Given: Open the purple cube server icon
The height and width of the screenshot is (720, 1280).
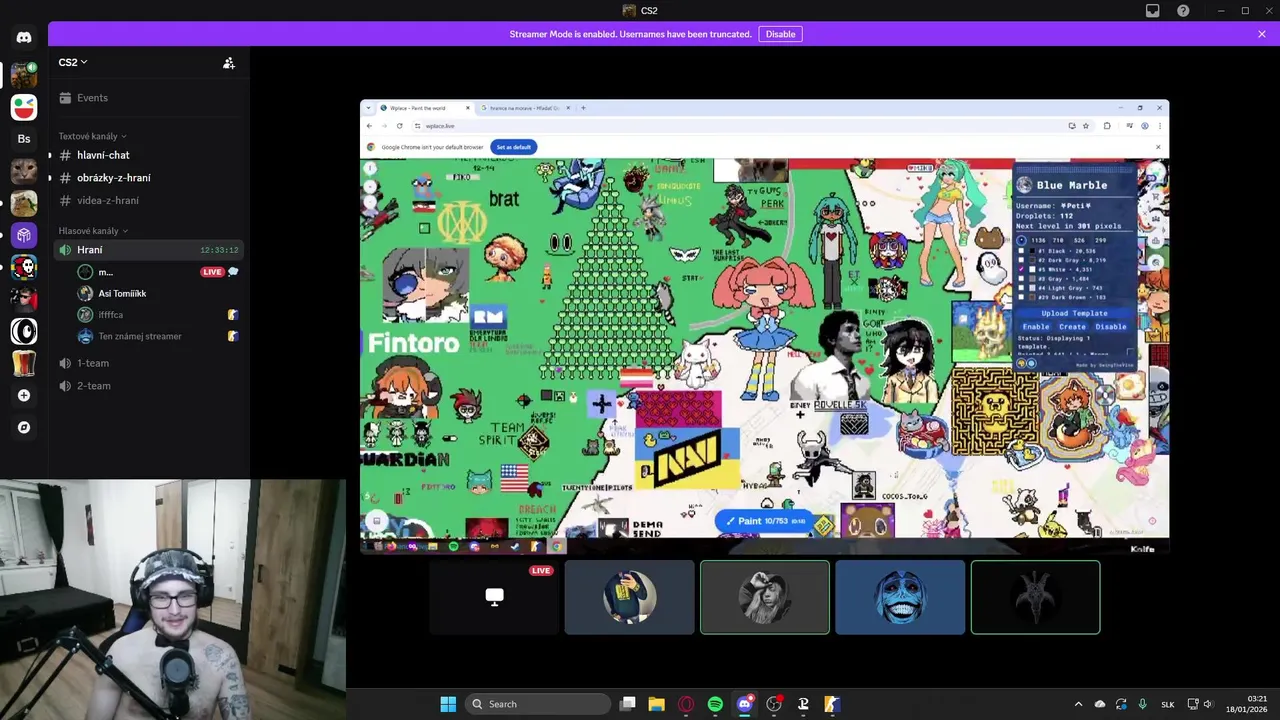Looking at the screenshot, I should click(24, 235).
